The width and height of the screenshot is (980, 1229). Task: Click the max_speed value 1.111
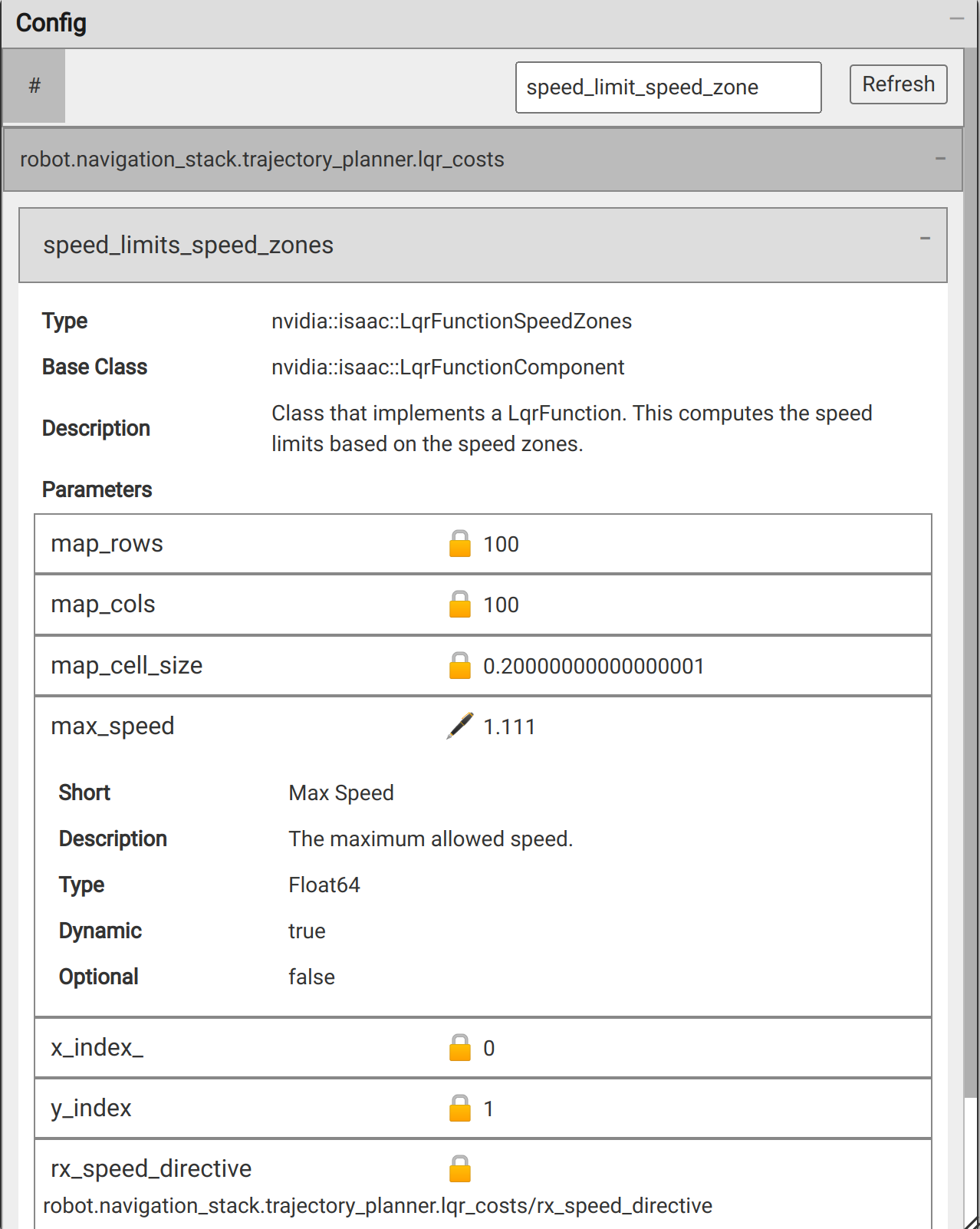click(x=509, y=727)
